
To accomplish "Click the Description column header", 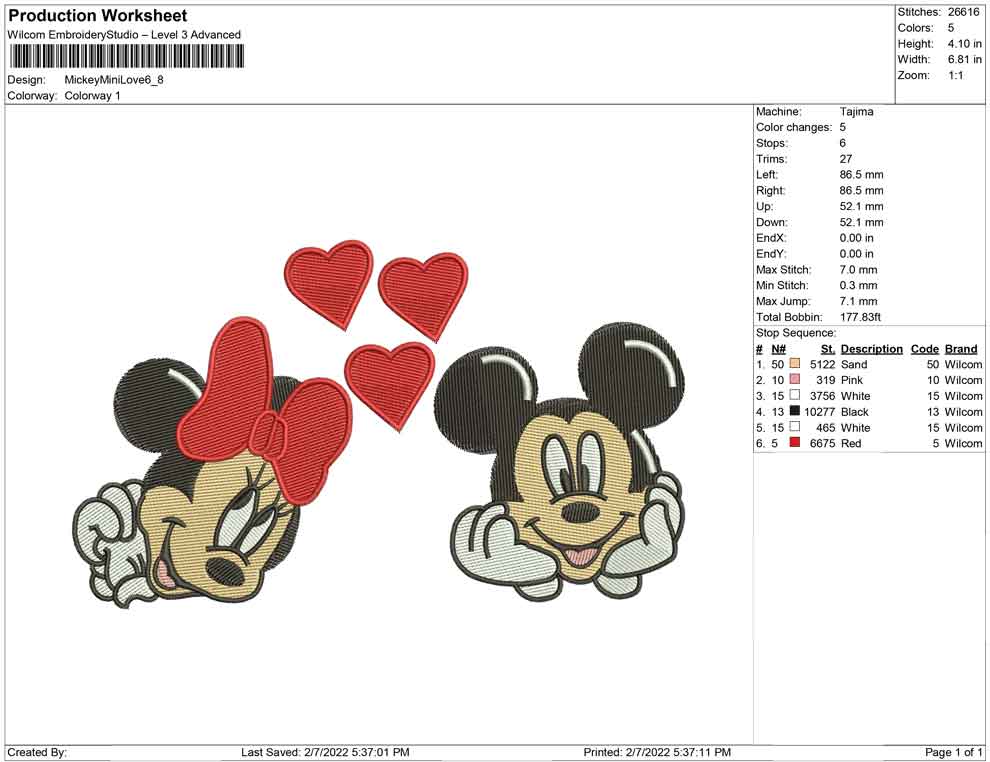I will 871,349.
